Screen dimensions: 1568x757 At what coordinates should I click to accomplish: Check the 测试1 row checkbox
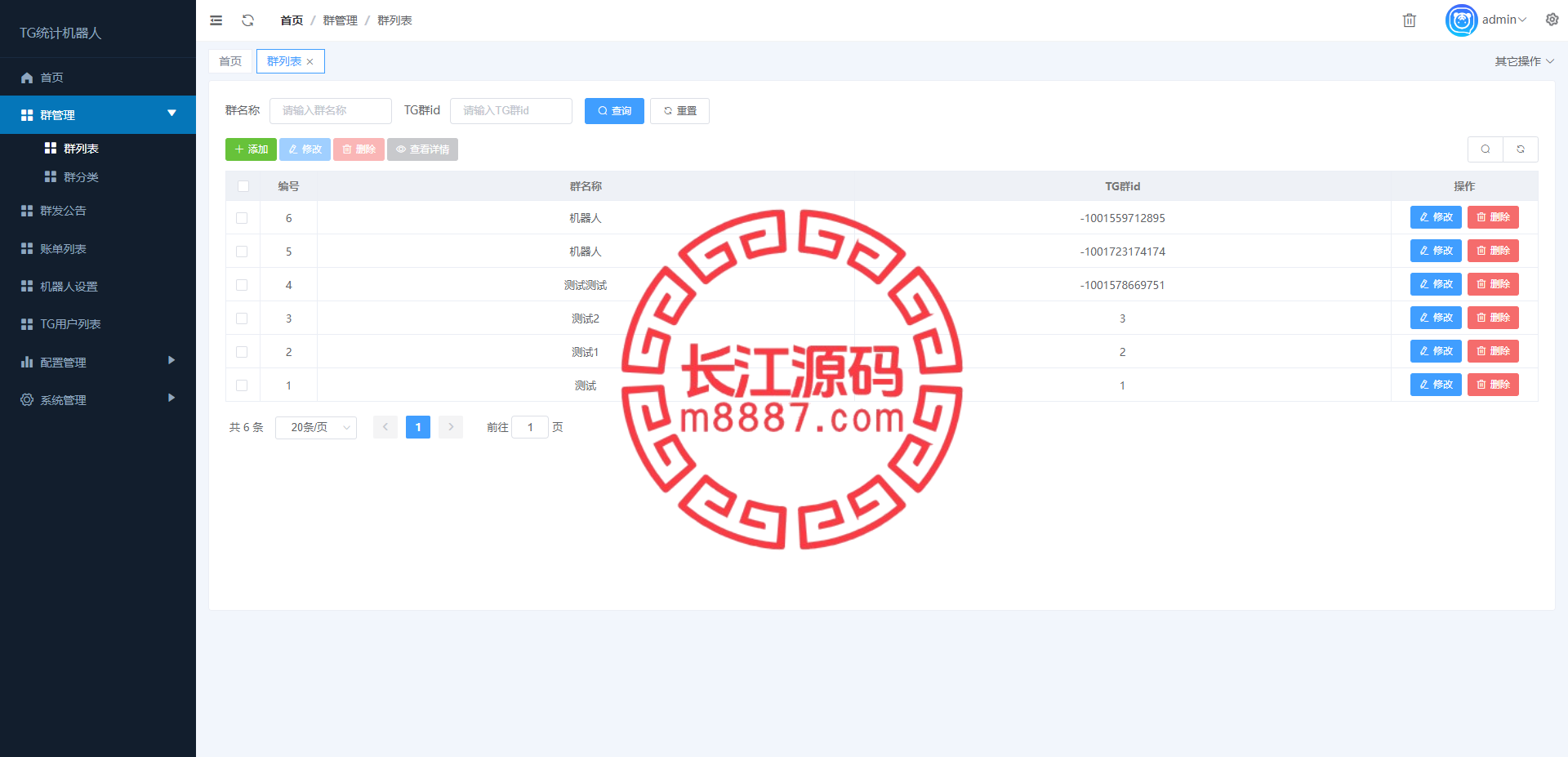pyautogui.click(x=242, y=352)
